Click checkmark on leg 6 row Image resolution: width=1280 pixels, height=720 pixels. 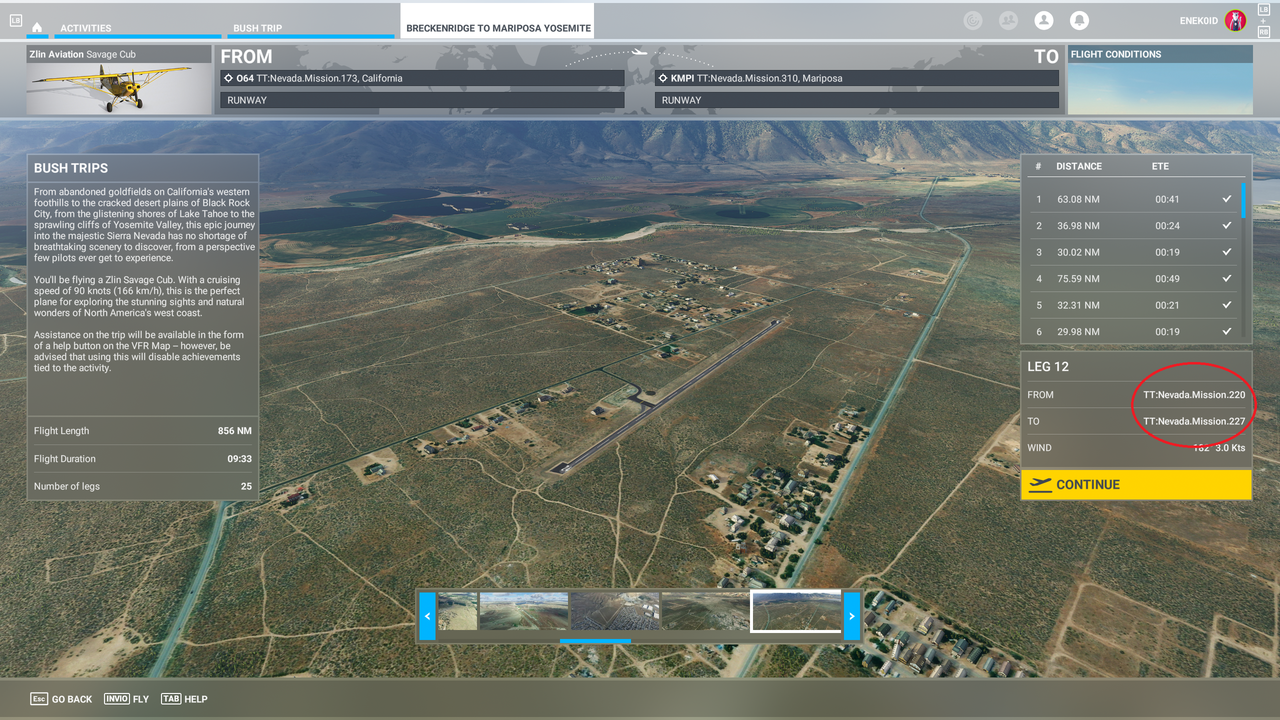pyautogui.click(x=1226, y=331)
